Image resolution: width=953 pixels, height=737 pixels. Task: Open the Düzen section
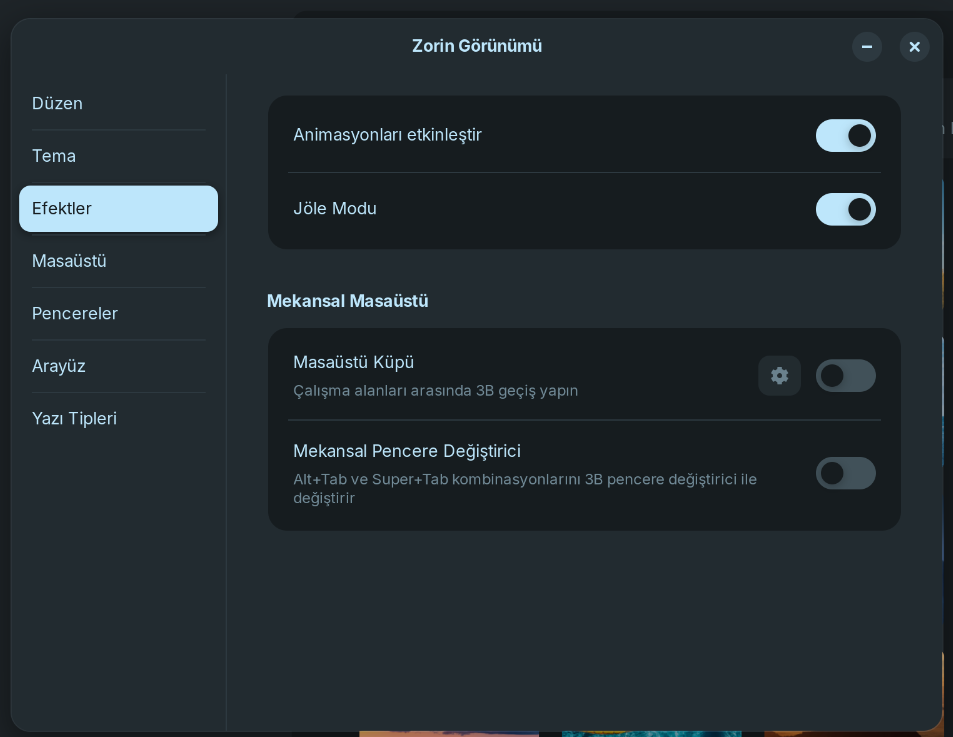(x=119, y=103)
